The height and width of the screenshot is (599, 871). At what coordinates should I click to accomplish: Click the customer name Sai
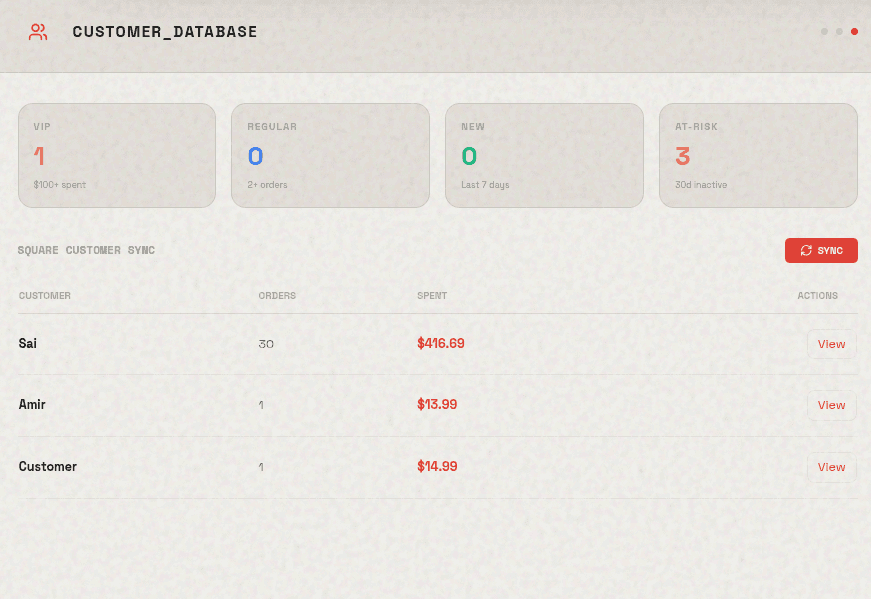[x=28, y=344]
